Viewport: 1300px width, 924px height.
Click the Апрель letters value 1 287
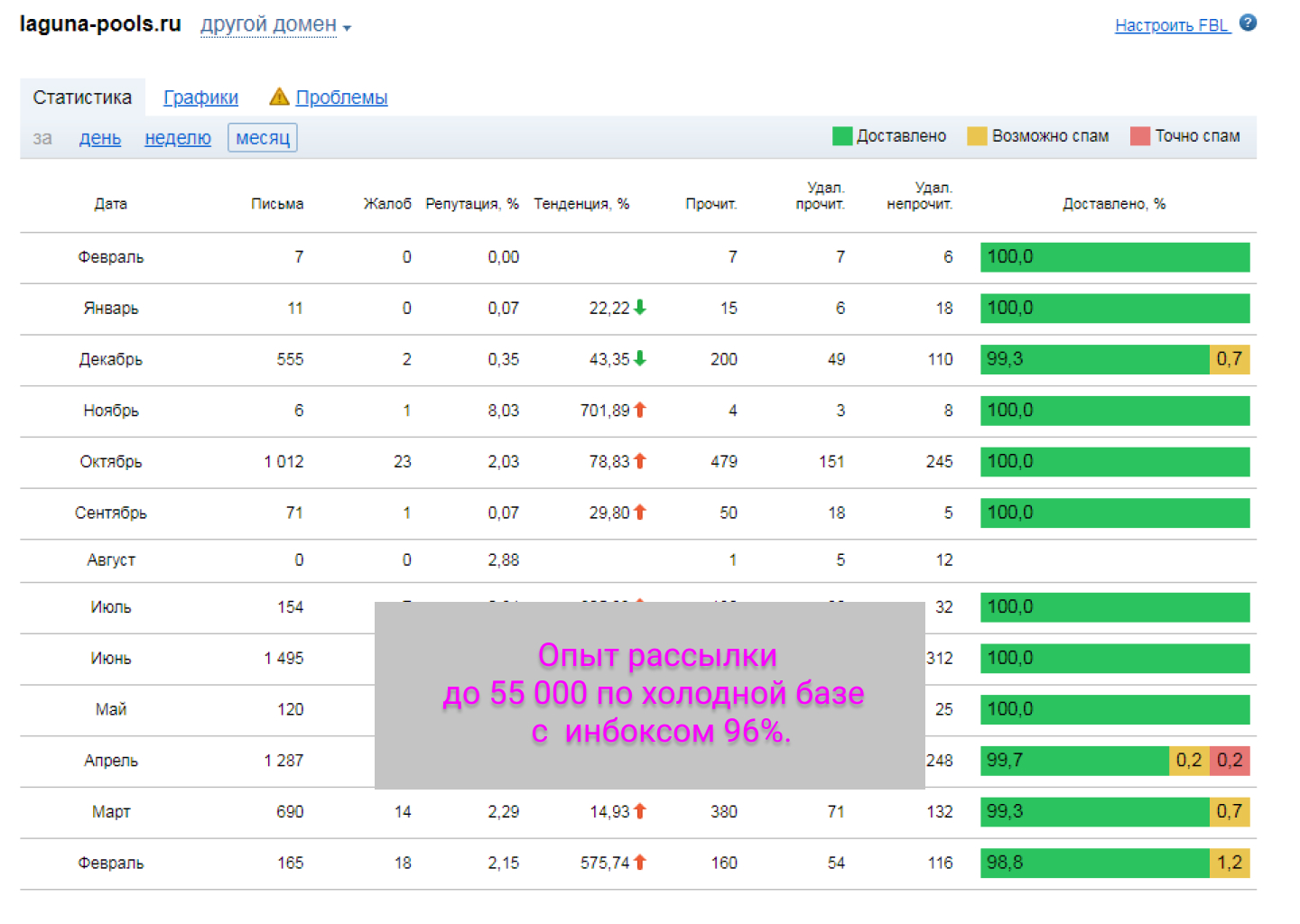(283, 761)
